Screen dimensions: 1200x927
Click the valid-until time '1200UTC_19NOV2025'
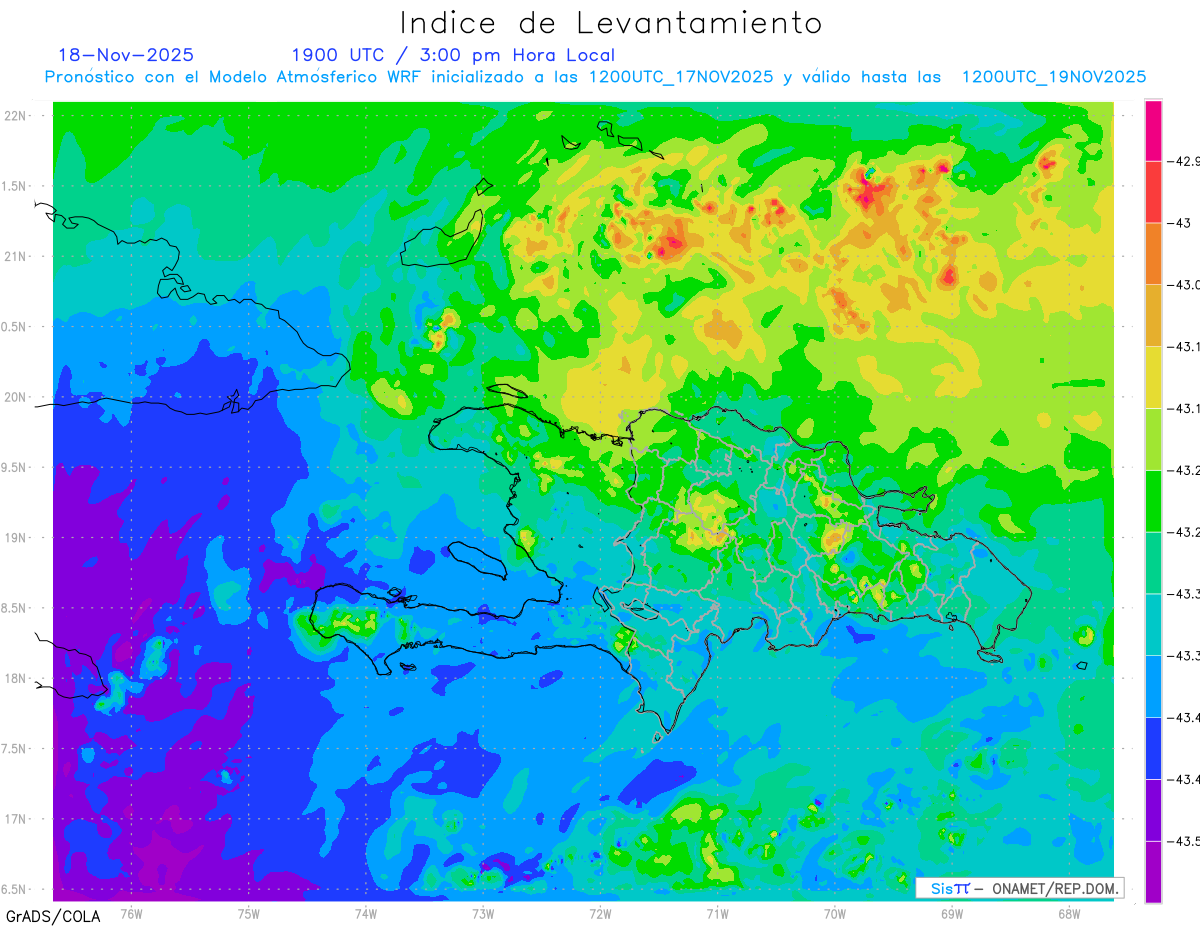point(1054,77)
